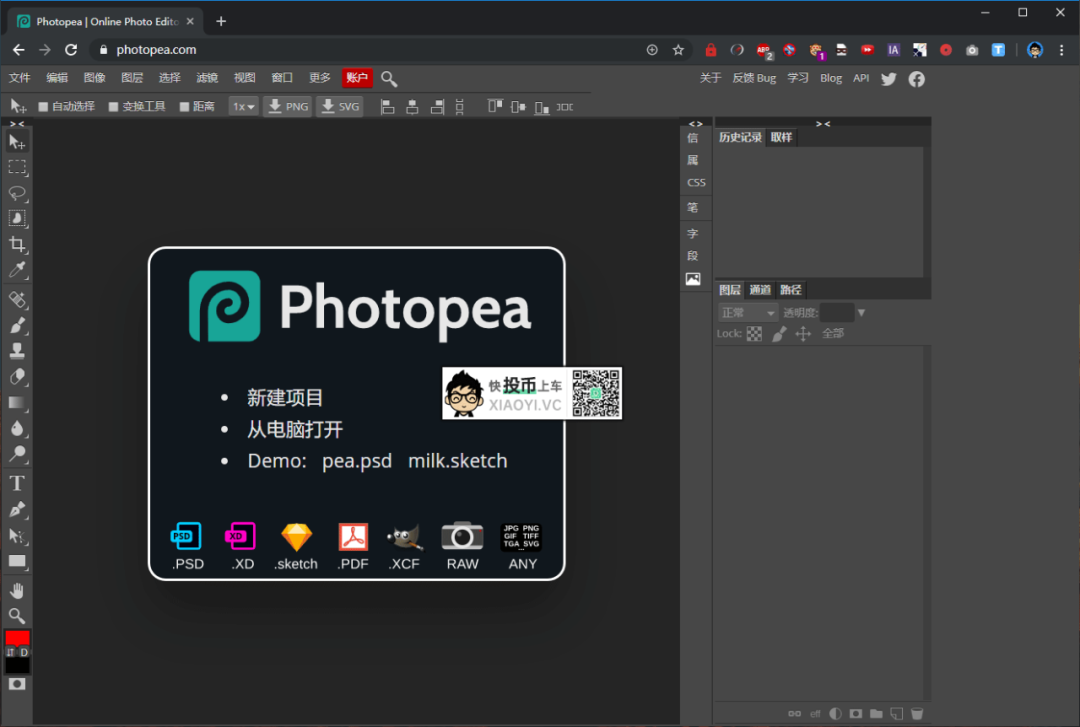The width and height of the screenshot is (1080, 727).
Task: Select the Type tool
Action: pyautogui.click(x=17, y=482)
